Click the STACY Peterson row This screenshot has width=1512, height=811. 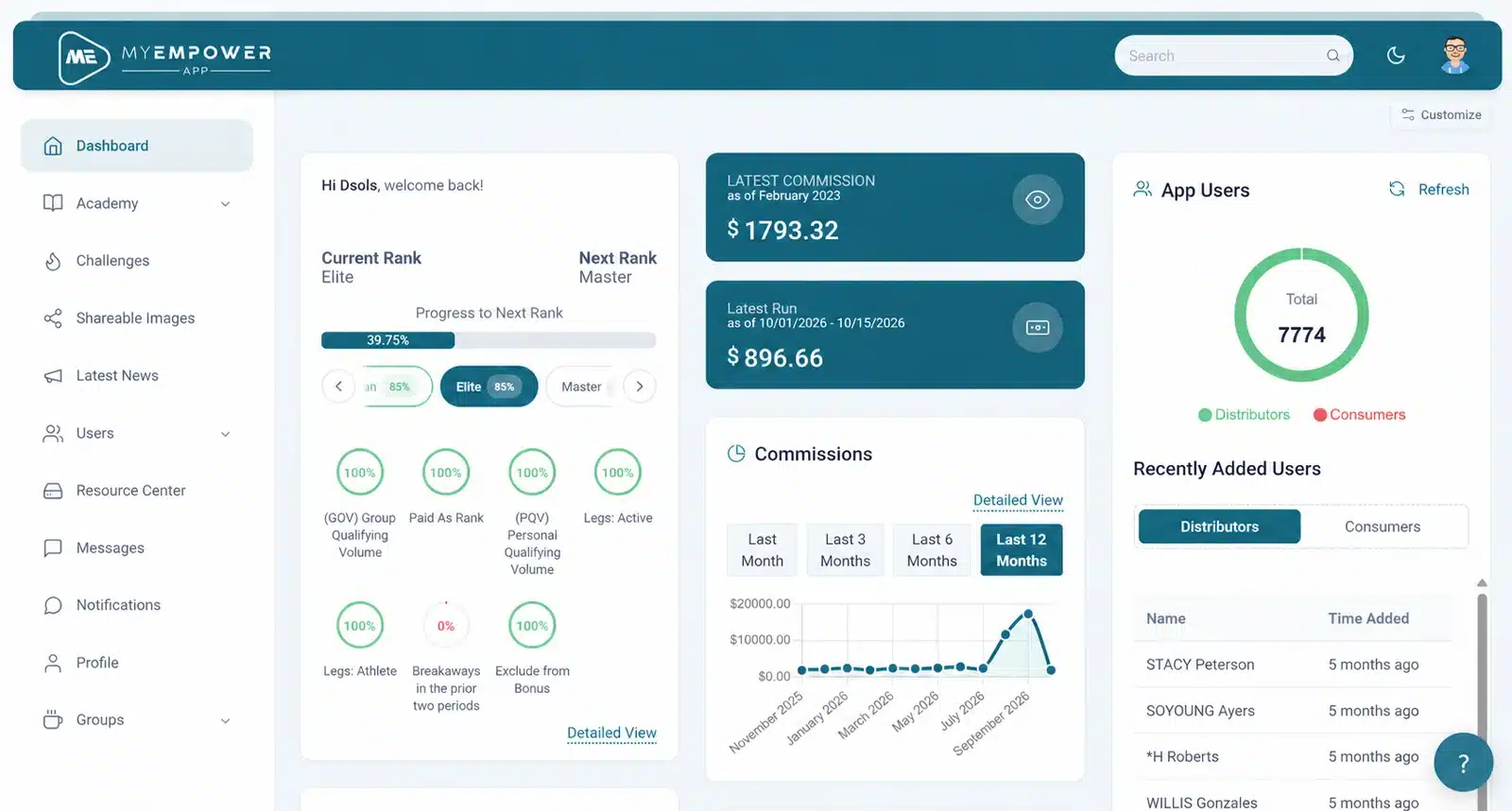click(x=1293, y=664)
